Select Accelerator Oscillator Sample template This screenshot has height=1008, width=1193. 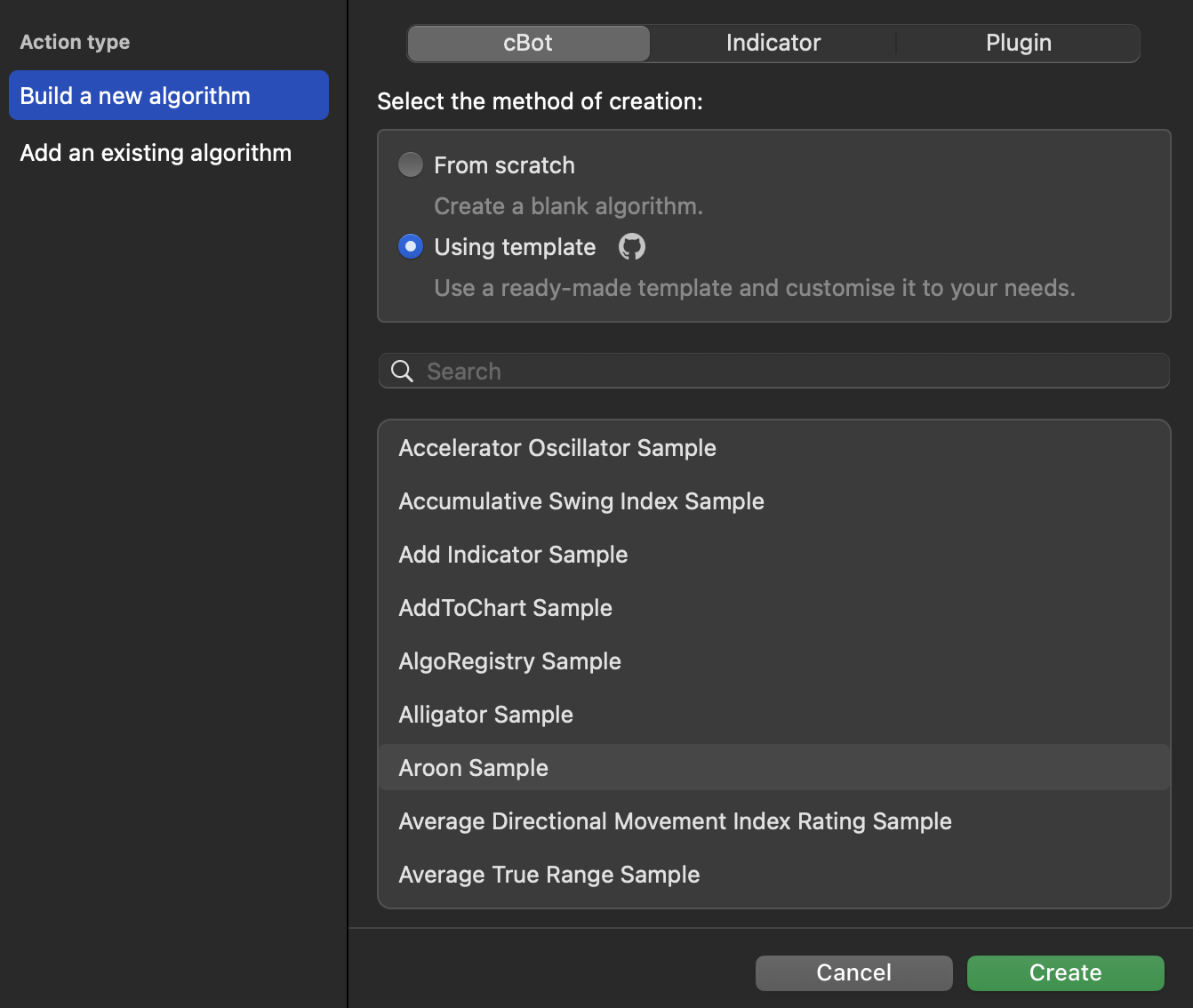click(557, 448)
